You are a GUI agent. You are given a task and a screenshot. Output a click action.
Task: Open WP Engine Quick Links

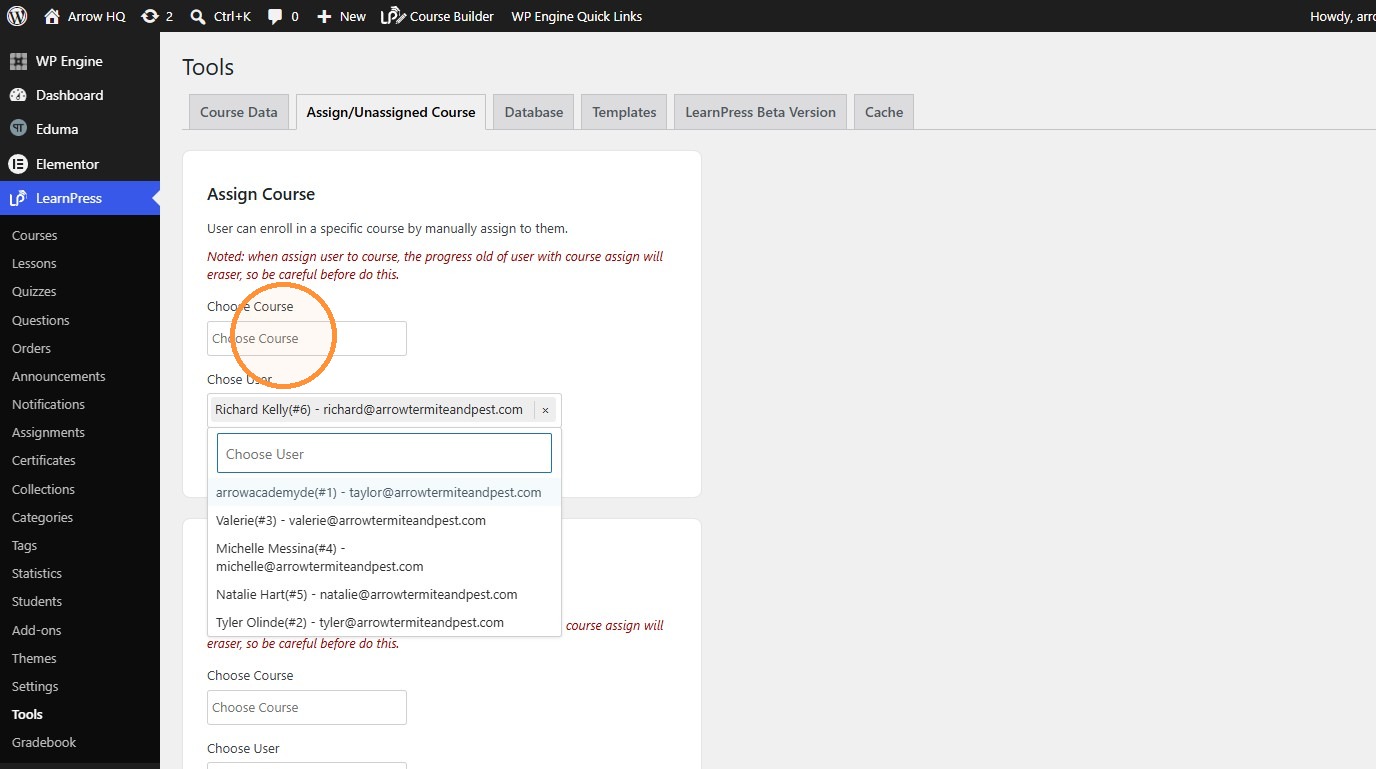(577, 16)
